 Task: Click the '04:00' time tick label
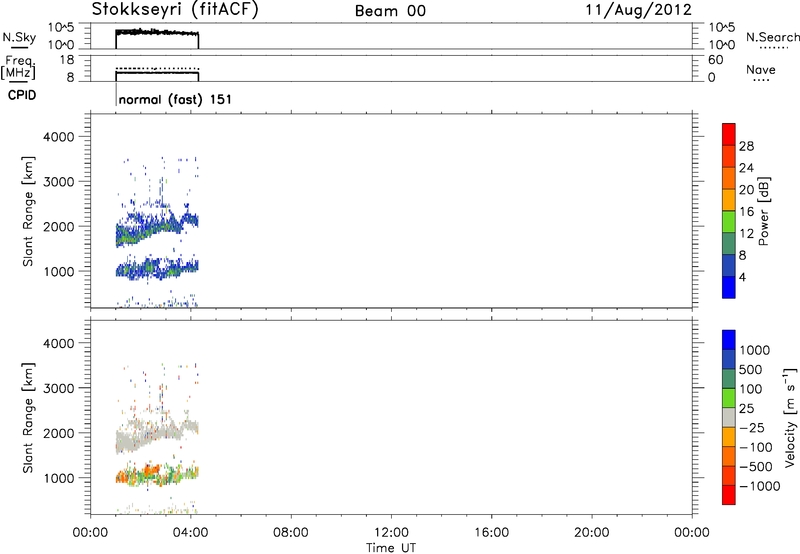coord(190,533)
